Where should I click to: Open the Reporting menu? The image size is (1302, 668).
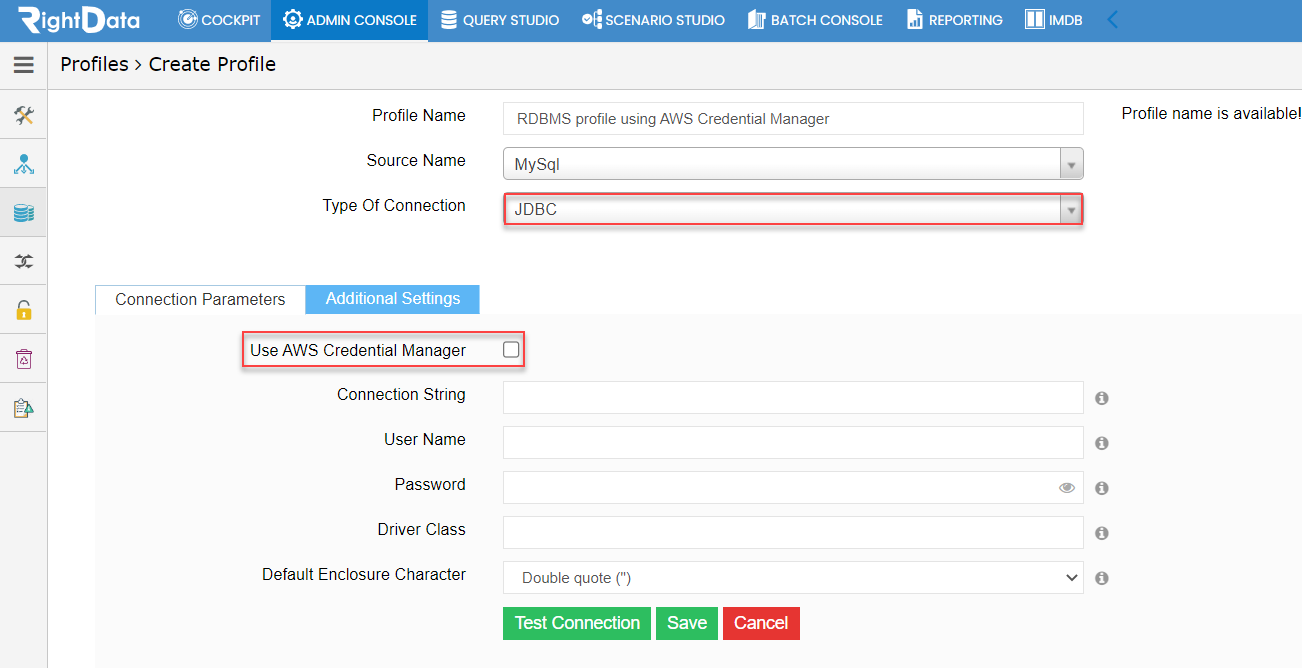(954, 20)
